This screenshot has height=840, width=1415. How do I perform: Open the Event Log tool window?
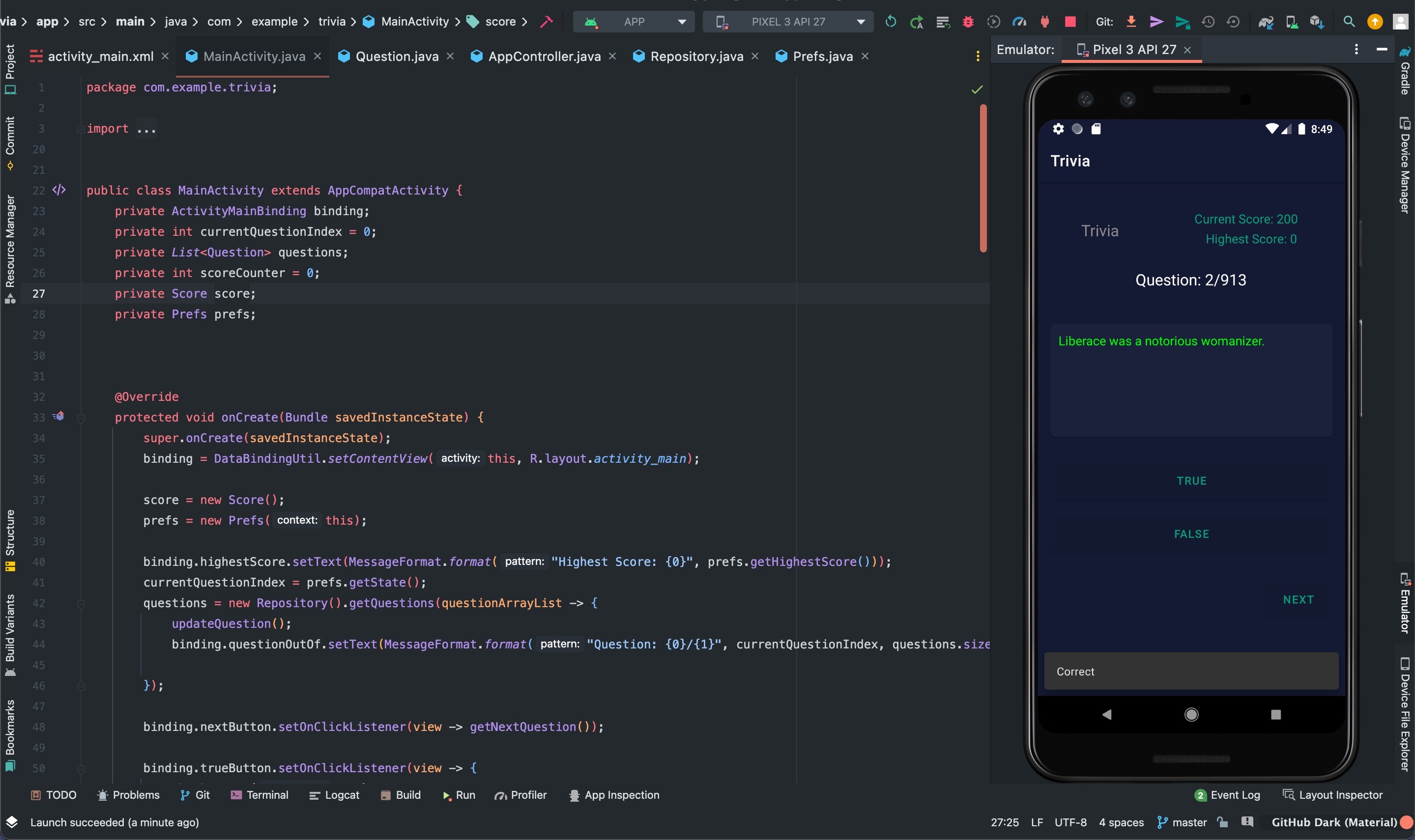pyautogui.click(x=1228, y=795)
